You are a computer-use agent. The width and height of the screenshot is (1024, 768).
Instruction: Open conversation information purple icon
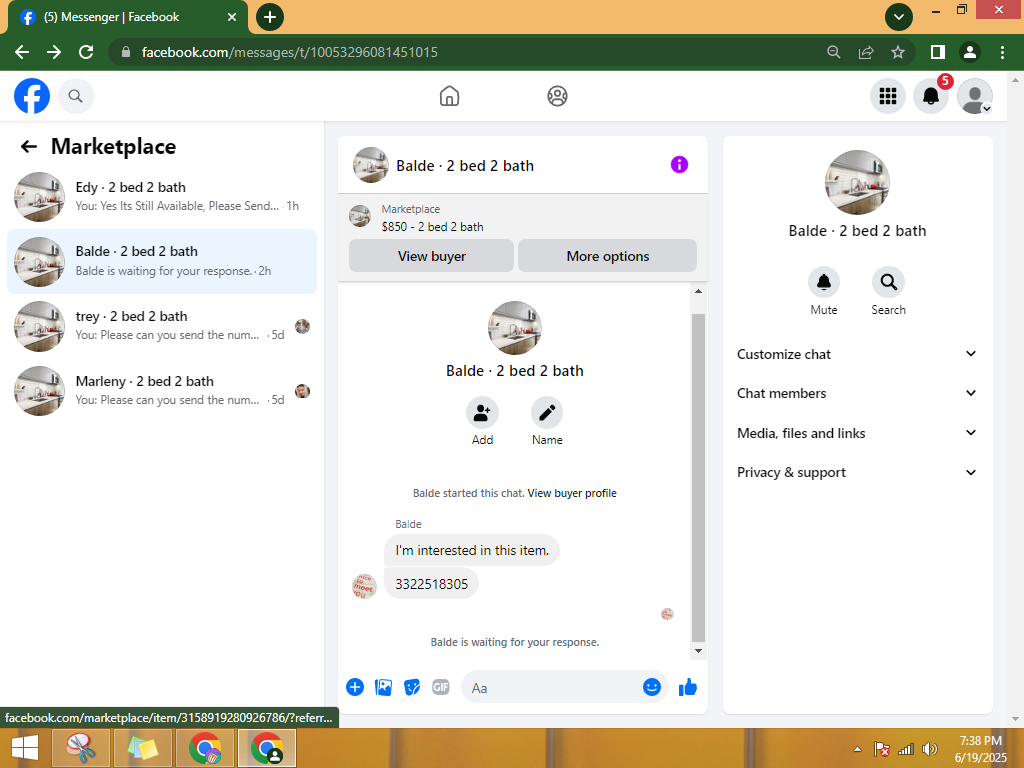pyautogui.click(x=679, y=165)
